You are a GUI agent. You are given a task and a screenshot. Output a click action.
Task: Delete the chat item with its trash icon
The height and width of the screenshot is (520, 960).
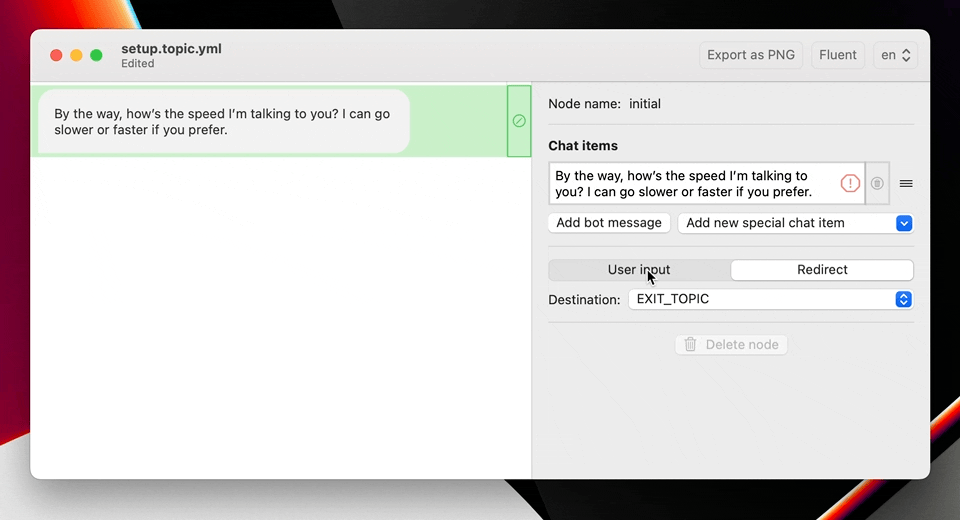(x=877, y=184)
